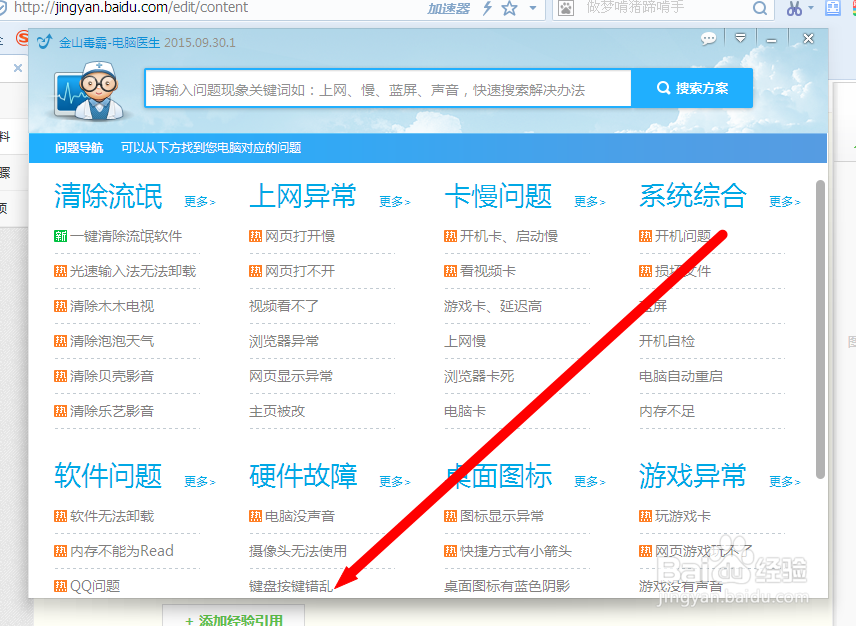This screenshot has width=856, height=626.
Task: Open the 更多 link beside 清除流氓
Action: (198, 201)
